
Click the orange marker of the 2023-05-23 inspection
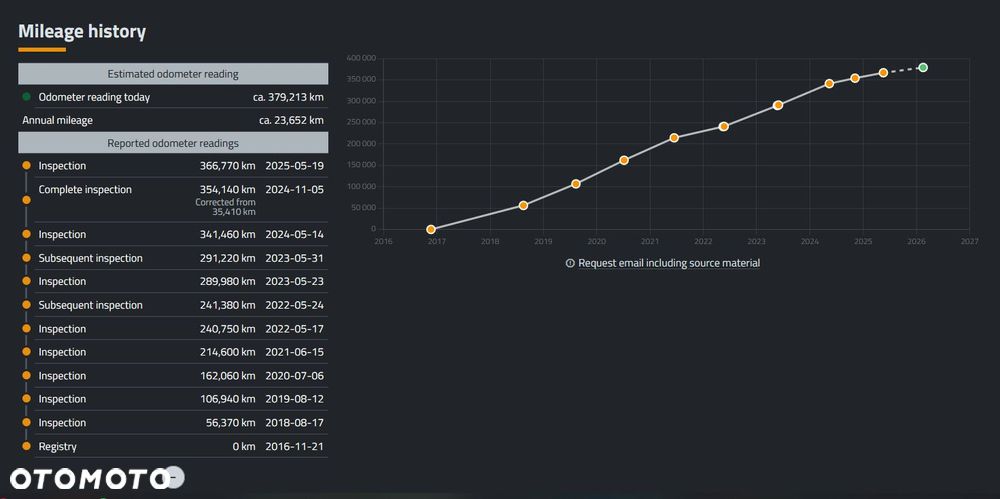coord(26,281)
